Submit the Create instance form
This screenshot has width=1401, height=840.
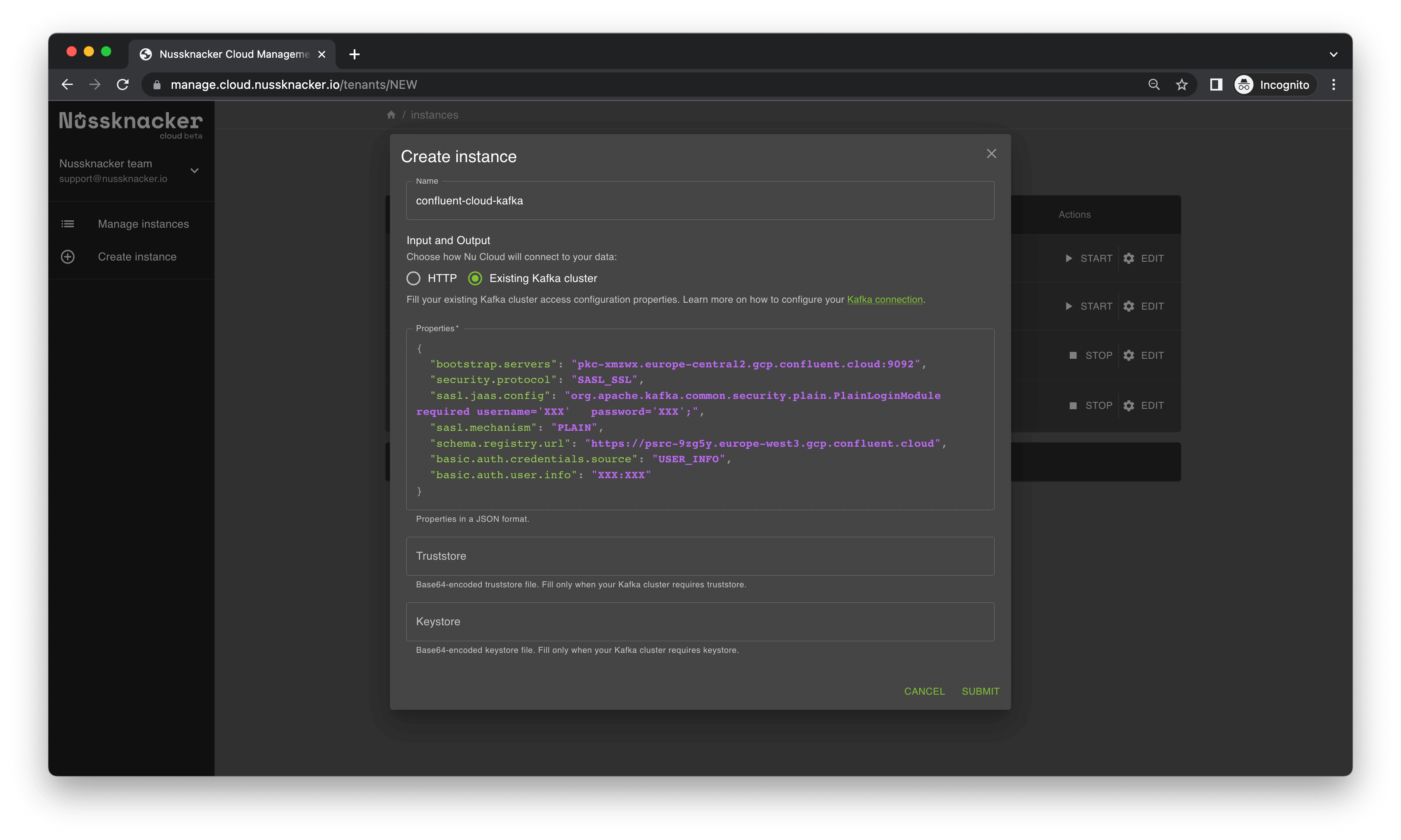point(980,691)
